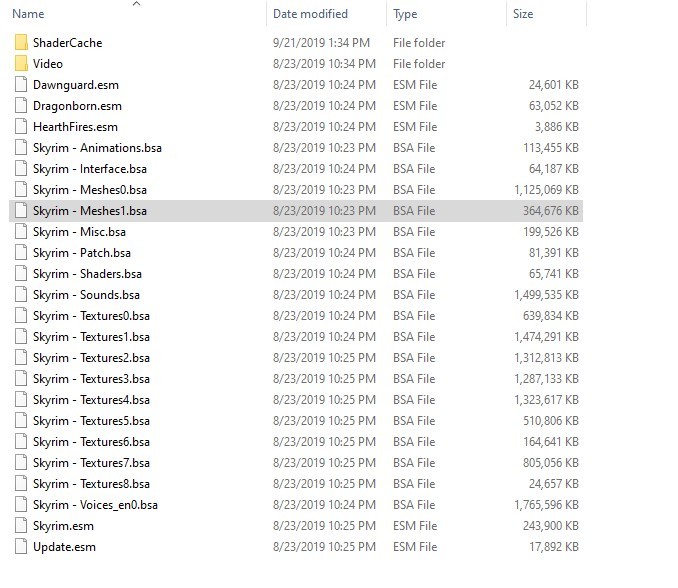Select the Skyrim - Textures7.bsa name
Screen dimensions: 678x588
tap(92, 463)
